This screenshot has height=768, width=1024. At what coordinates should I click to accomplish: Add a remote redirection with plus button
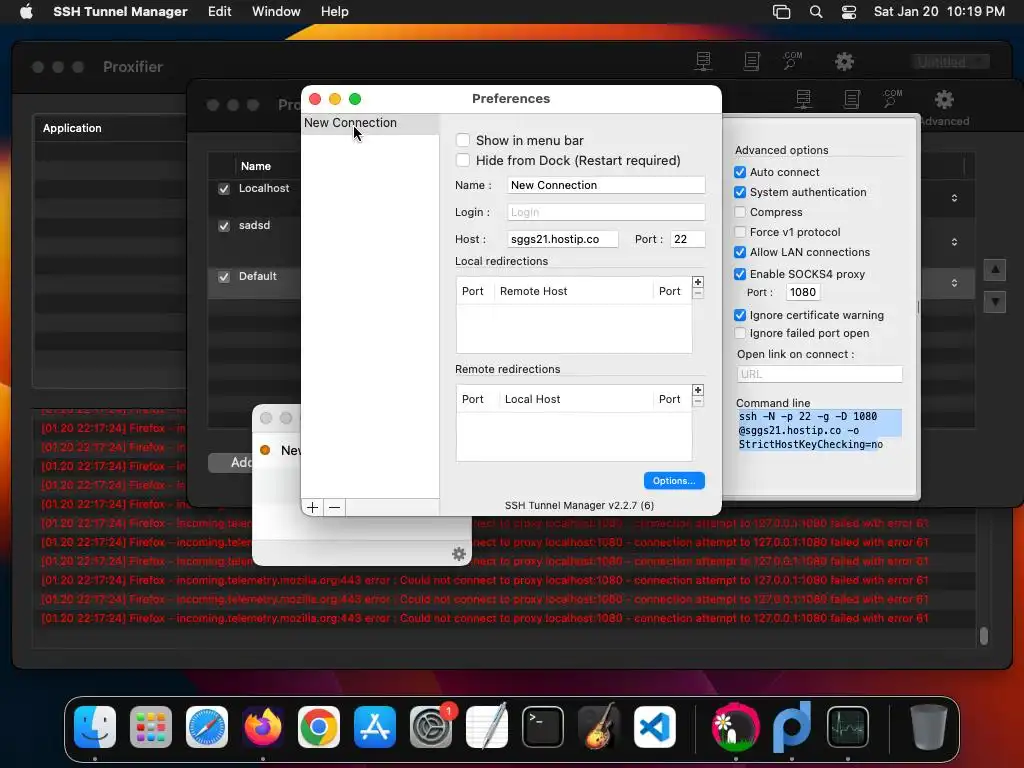(697, 391)
